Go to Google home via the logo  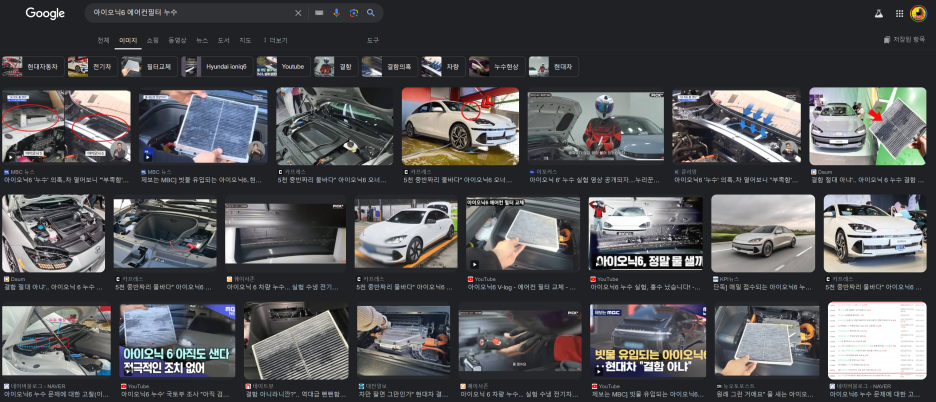click(x=45, y=13)
